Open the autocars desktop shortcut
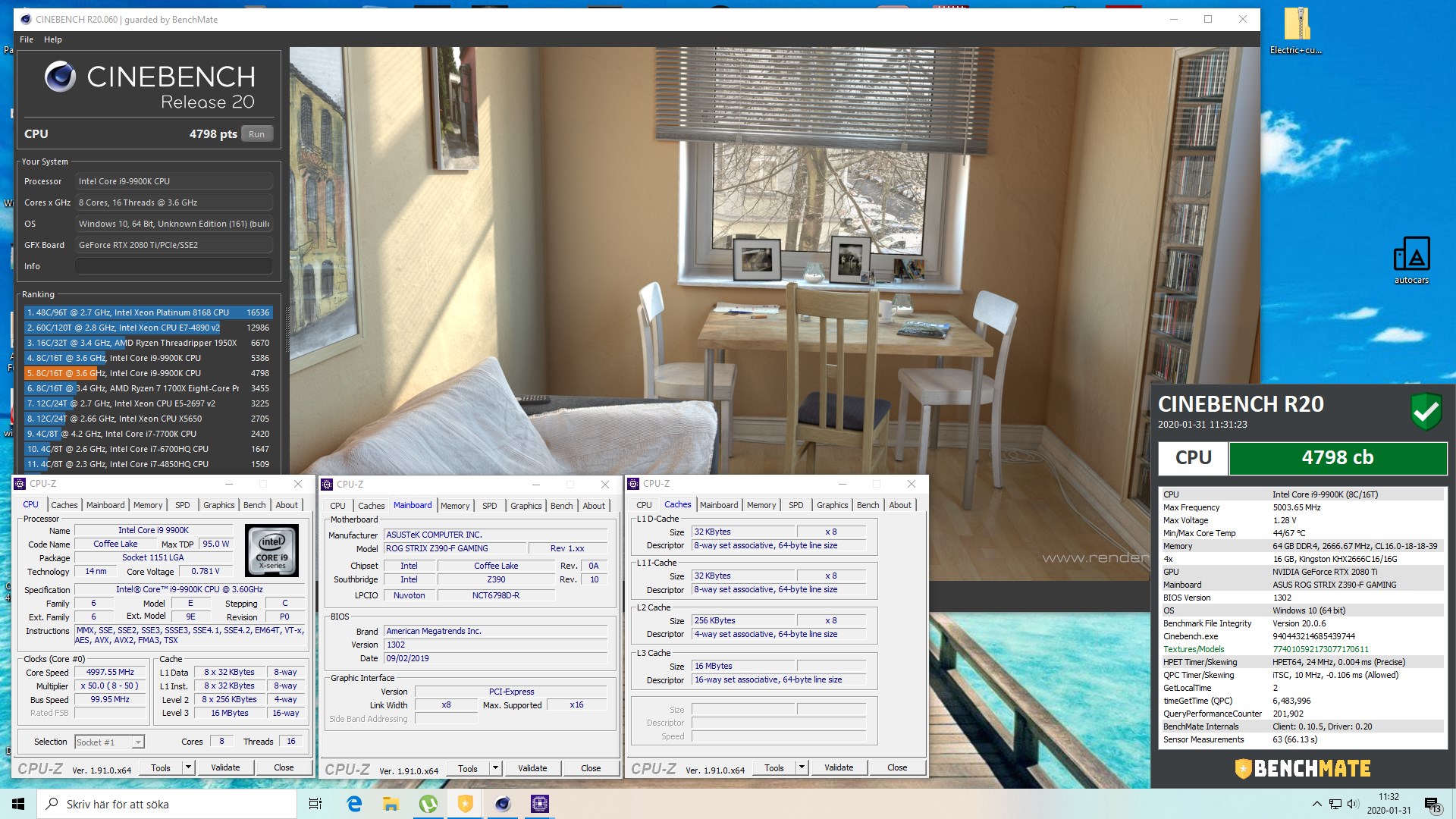This screenshot has height=819, width=1456. (x=1411, y=261)
